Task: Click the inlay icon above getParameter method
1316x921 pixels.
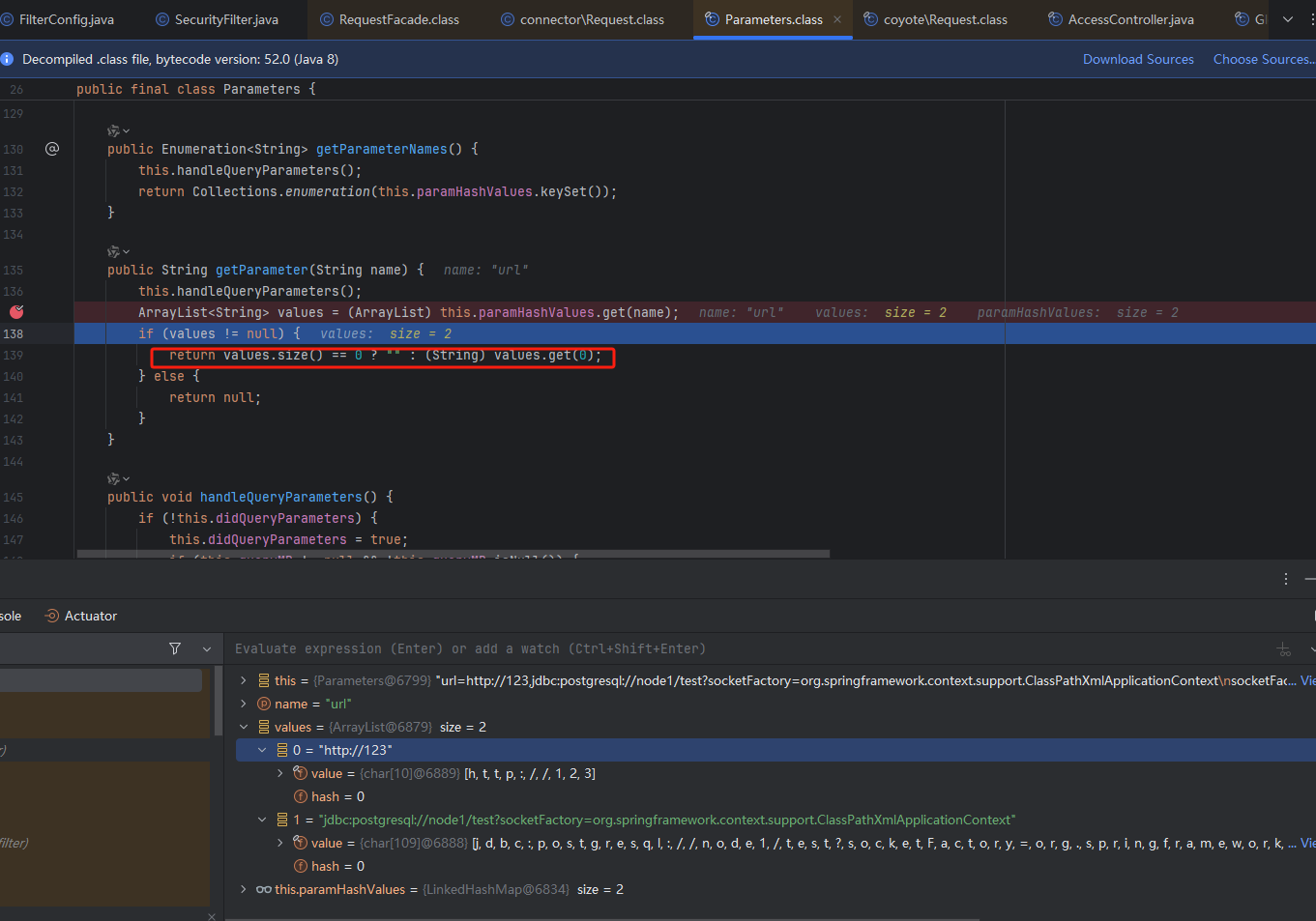Action: (x=118, y=251)
